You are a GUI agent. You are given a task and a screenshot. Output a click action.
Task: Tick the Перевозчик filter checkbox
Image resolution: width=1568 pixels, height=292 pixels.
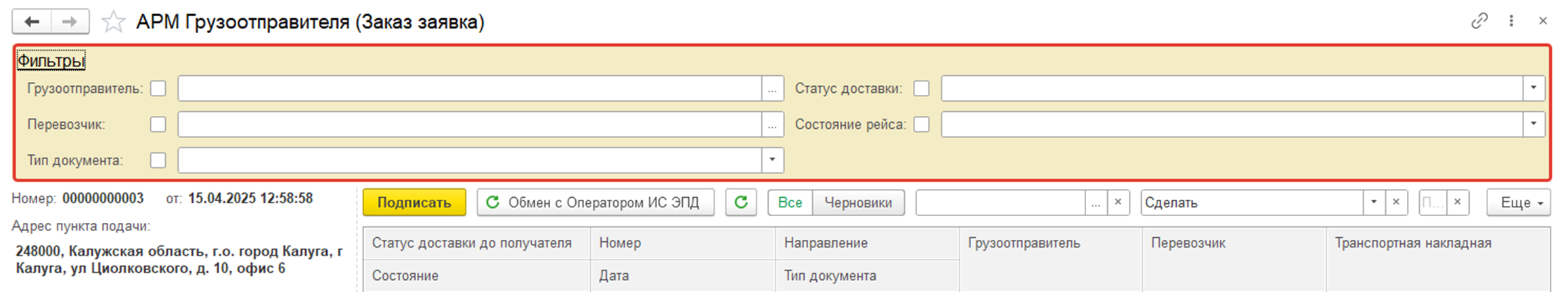(x=158, y=125)
